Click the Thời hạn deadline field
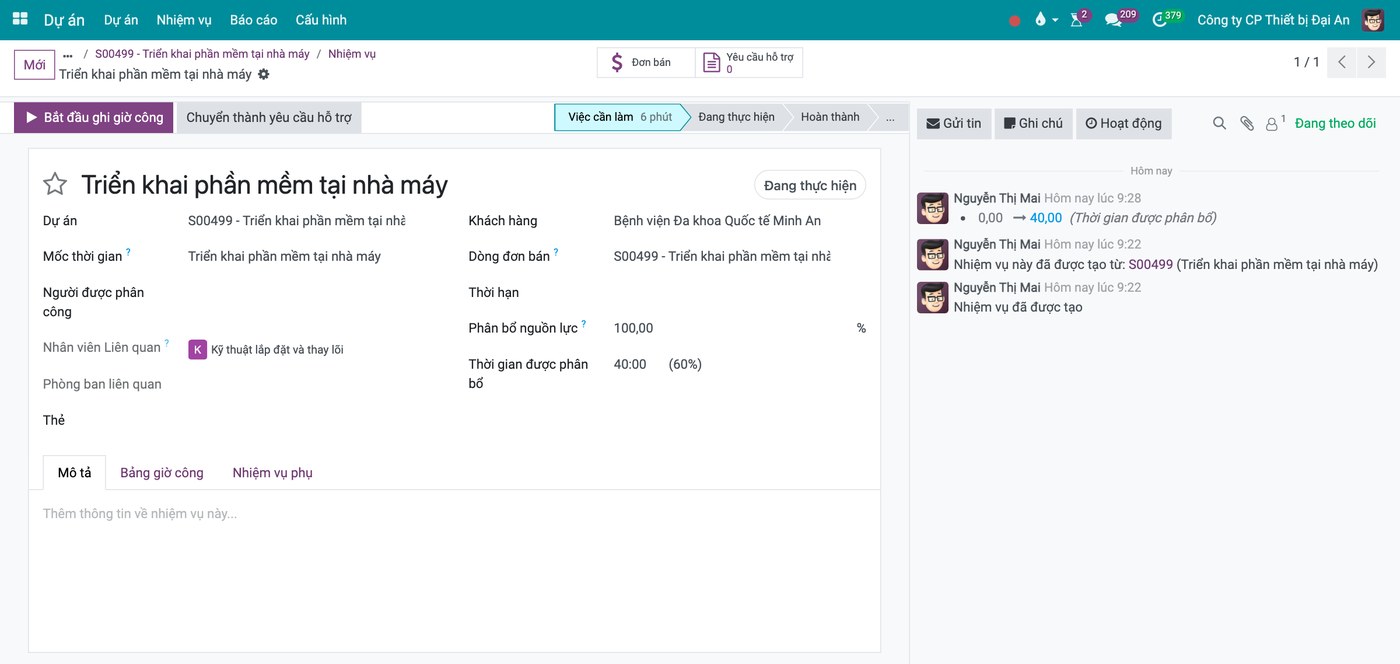Image resolution: width=1400 pixels, height=664 pixels. 740,292
